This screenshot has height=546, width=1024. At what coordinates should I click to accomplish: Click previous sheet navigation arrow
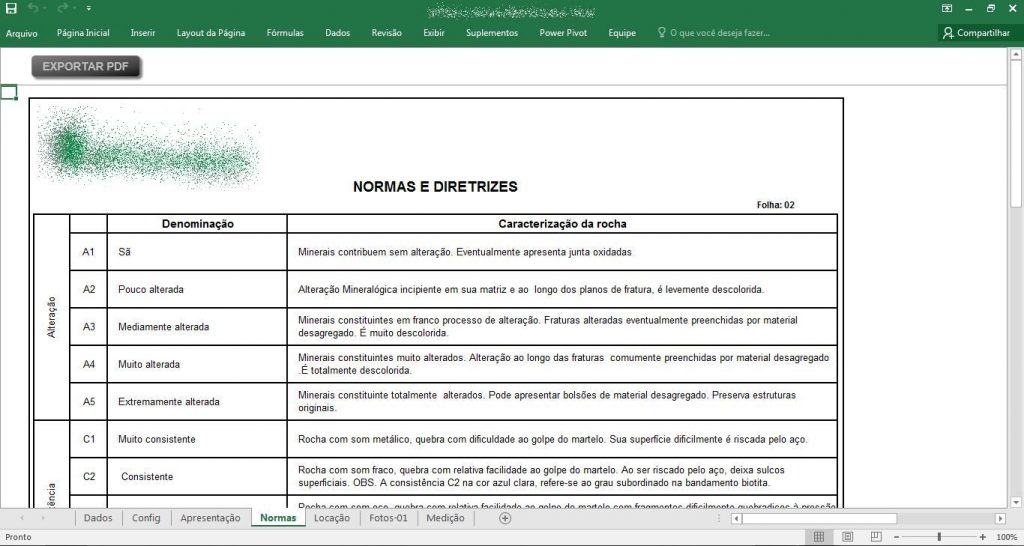pos(22,518)
